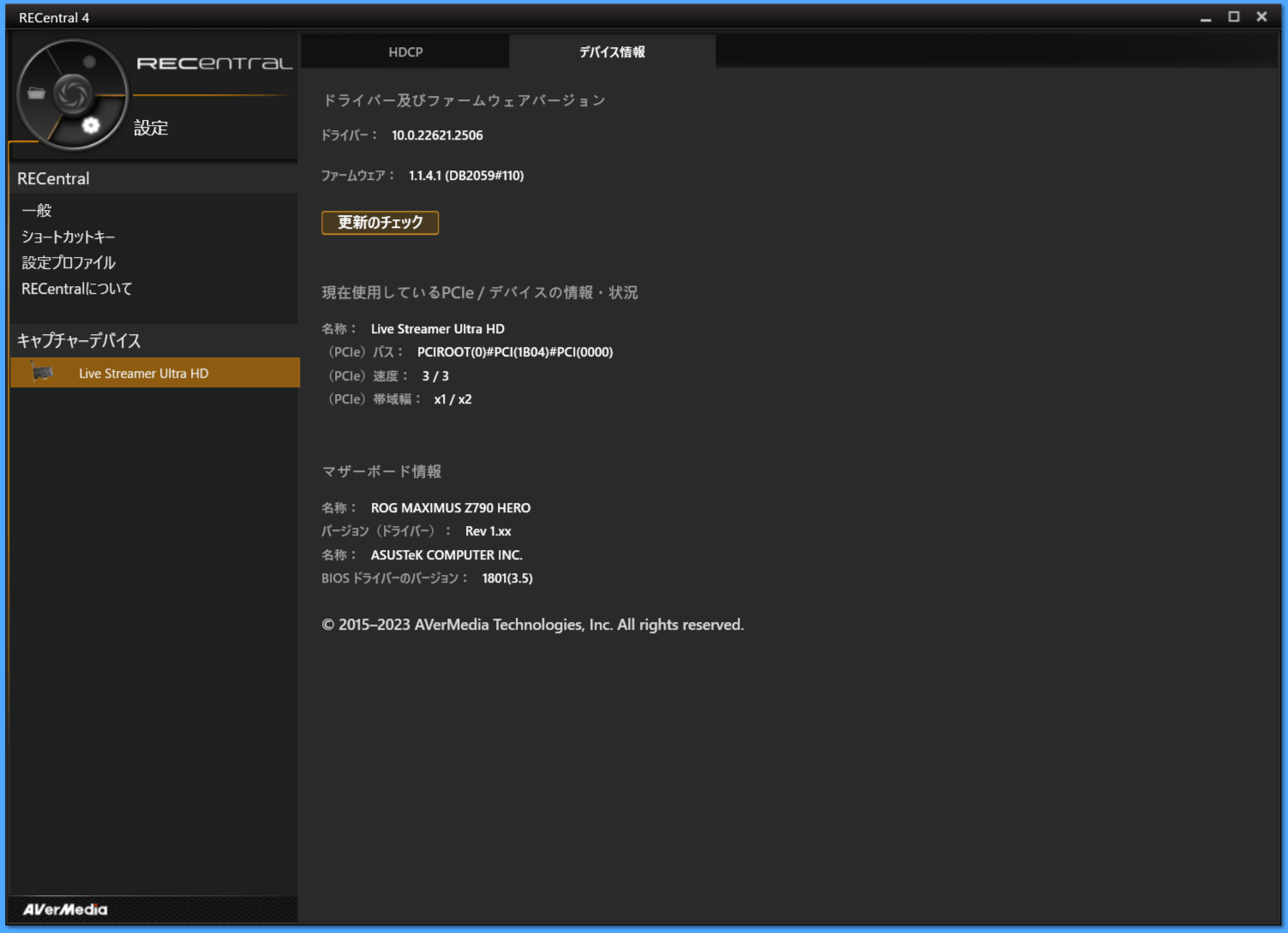Screen dimensions: 1288x933
Task: Click device name Live Streamer Ultra HD value
Action: [438, 329]
